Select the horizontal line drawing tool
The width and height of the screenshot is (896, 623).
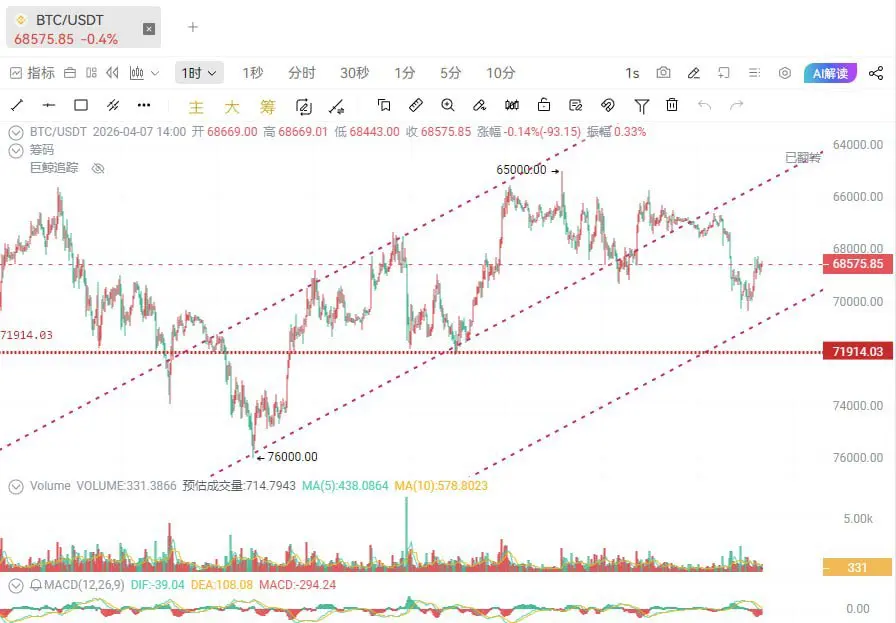(x=49, y=105)
